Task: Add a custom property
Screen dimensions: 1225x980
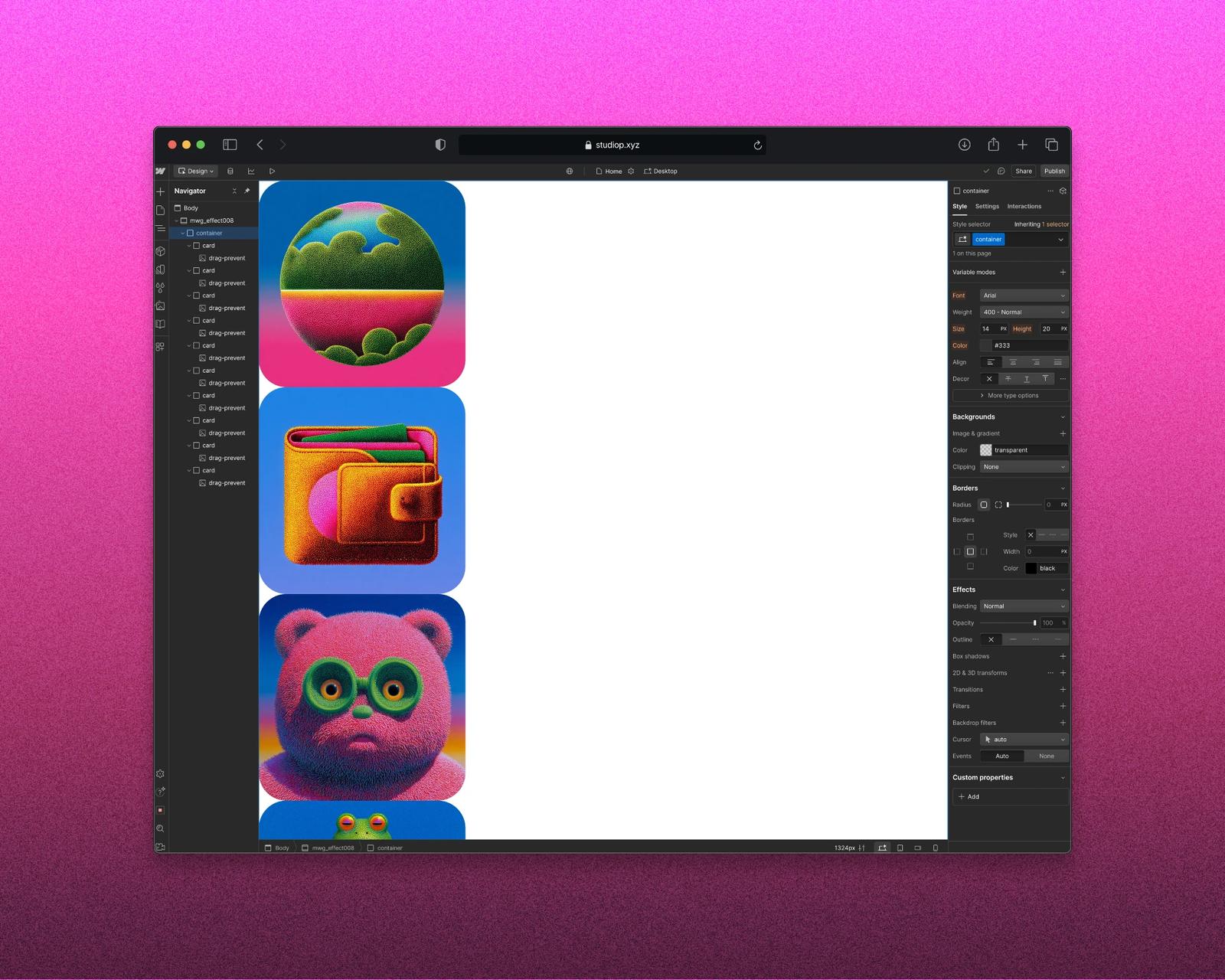Action: pos(1010,797)
